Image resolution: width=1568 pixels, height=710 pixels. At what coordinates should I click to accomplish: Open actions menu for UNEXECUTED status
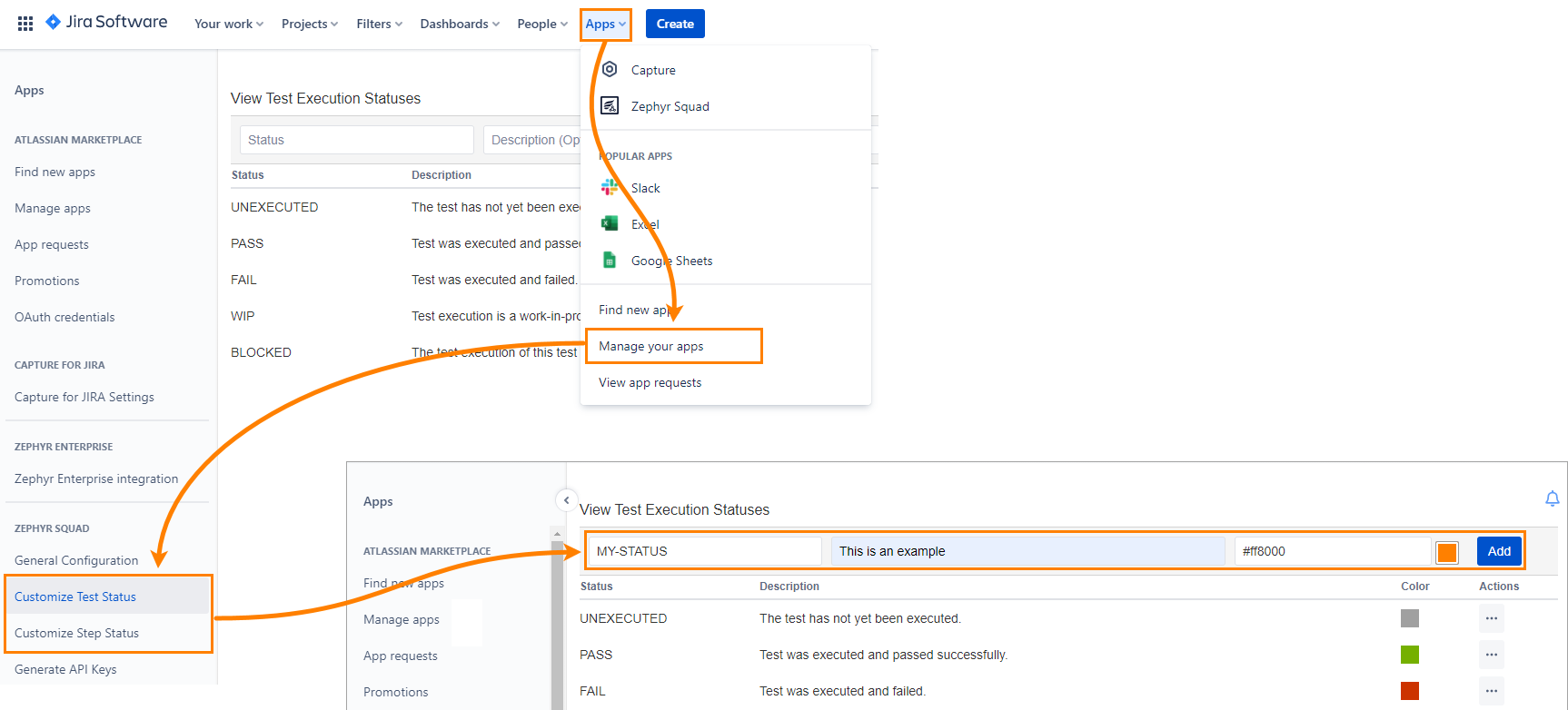tap(1492, 618)
